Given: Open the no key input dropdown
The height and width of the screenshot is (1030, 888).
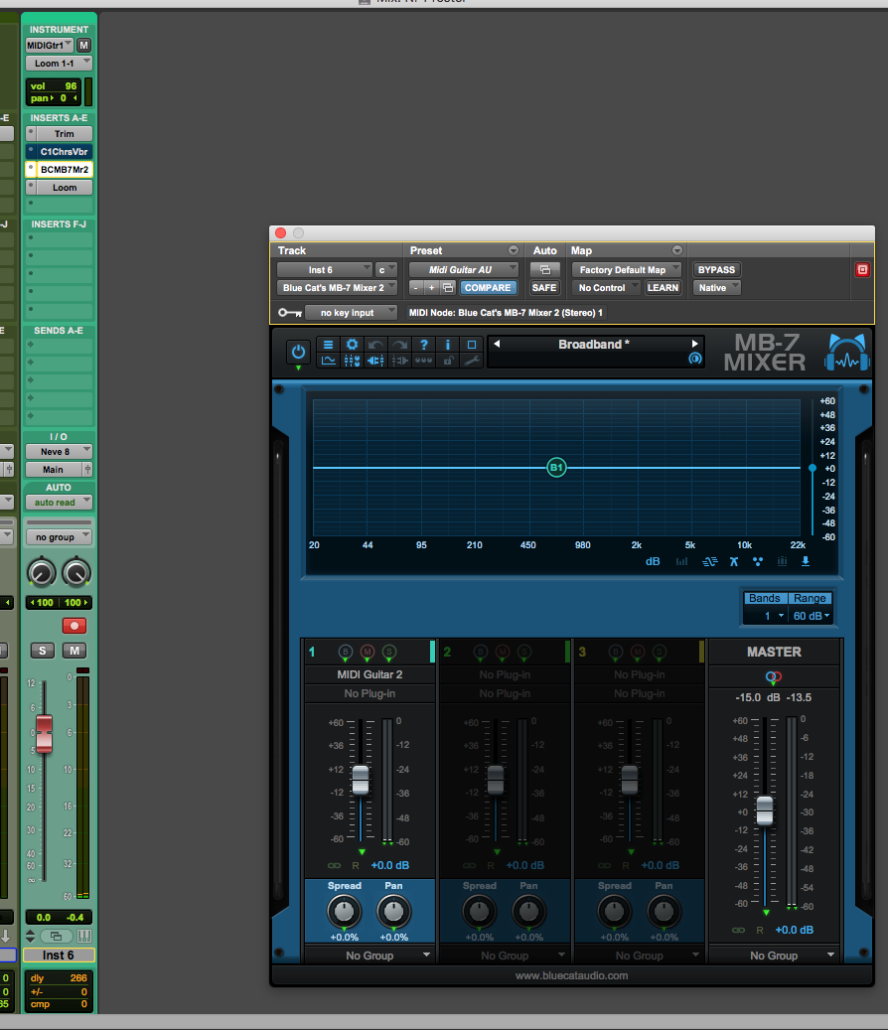Looking at the screenshot, I should pos(351,313).
